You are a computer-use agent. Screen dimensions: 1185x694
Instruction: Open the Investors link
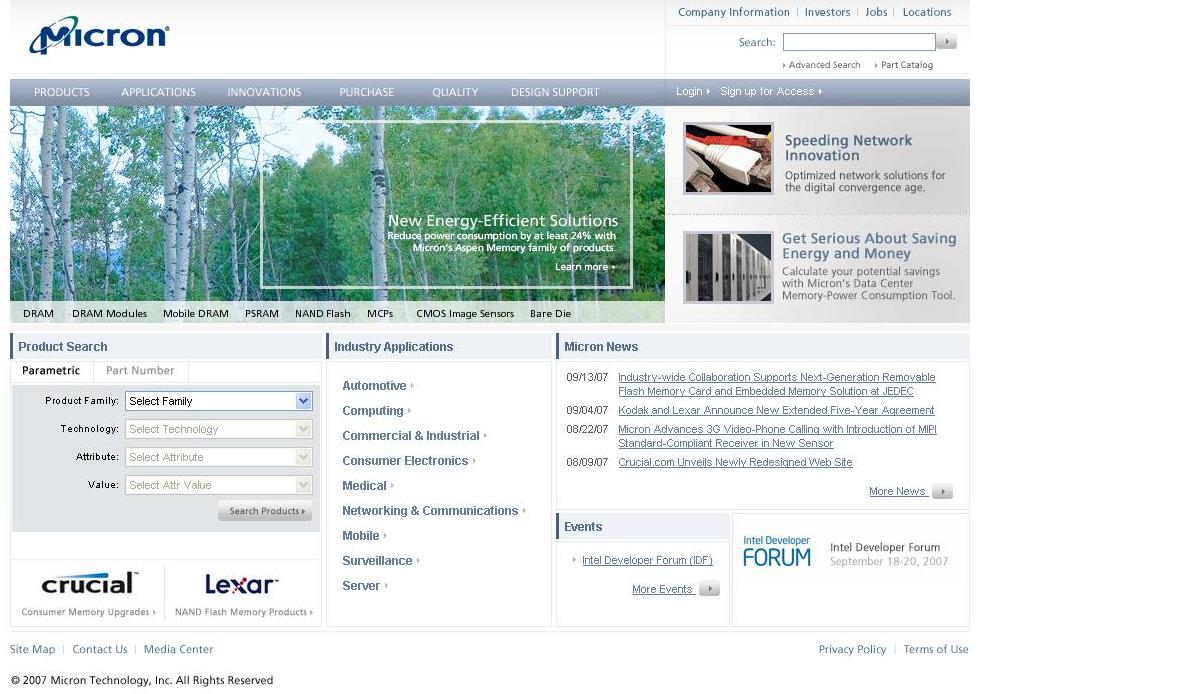[827, 12]
